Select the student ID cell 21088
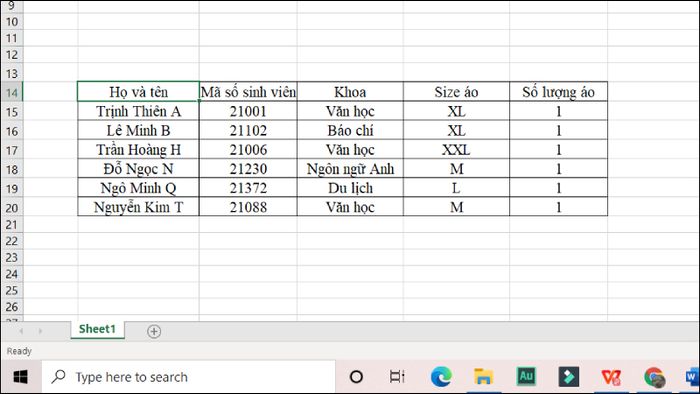This screenshot has height=394, width=700. [248, 207]
